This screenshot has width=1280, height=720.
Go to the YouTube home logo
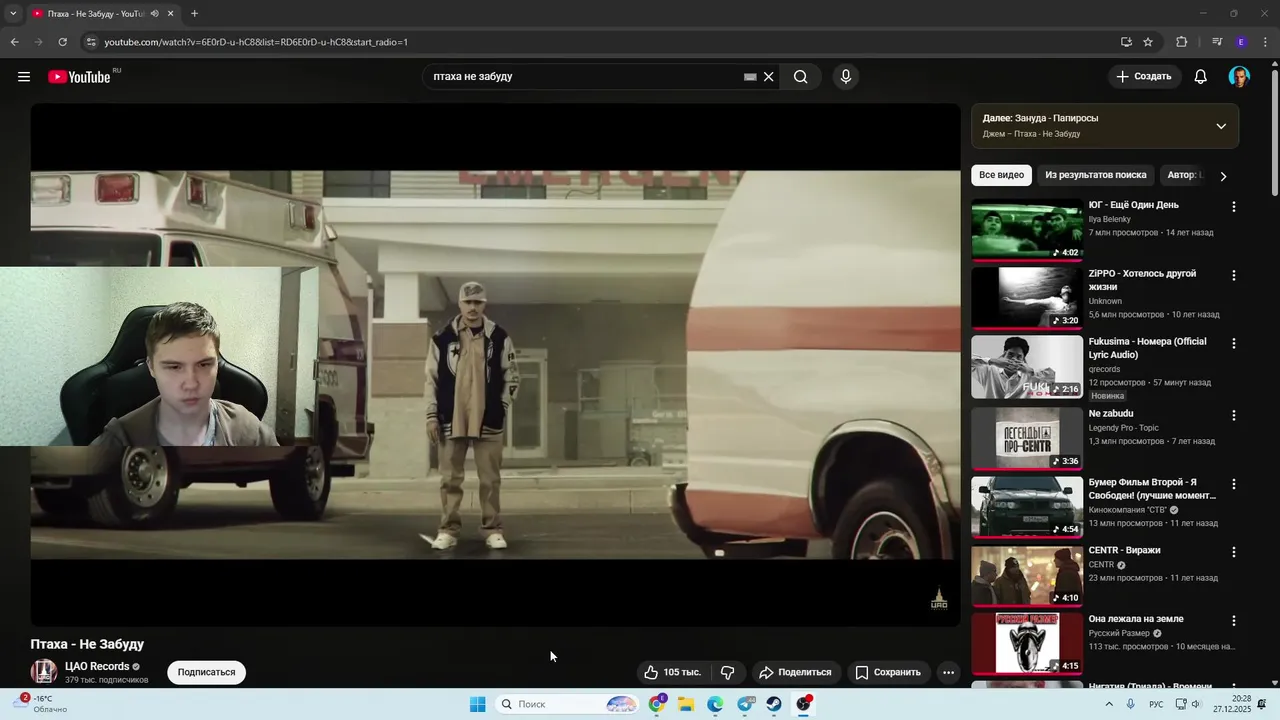pos(79,77)
